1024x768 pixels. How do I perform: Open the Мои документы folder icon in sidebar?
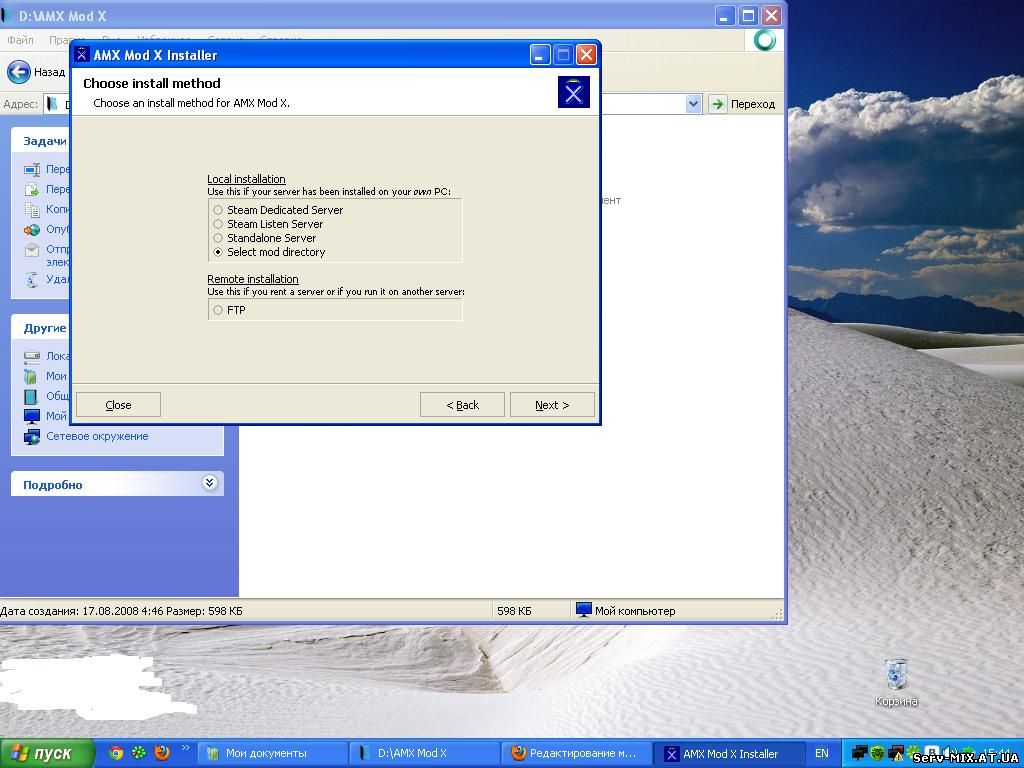[x=31, y=376]
